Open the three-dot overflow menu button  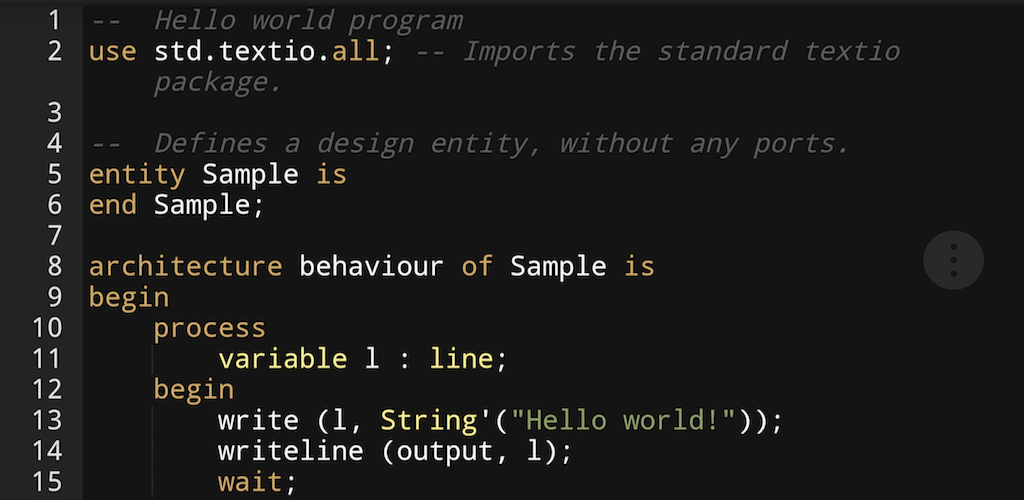[953, 260]
